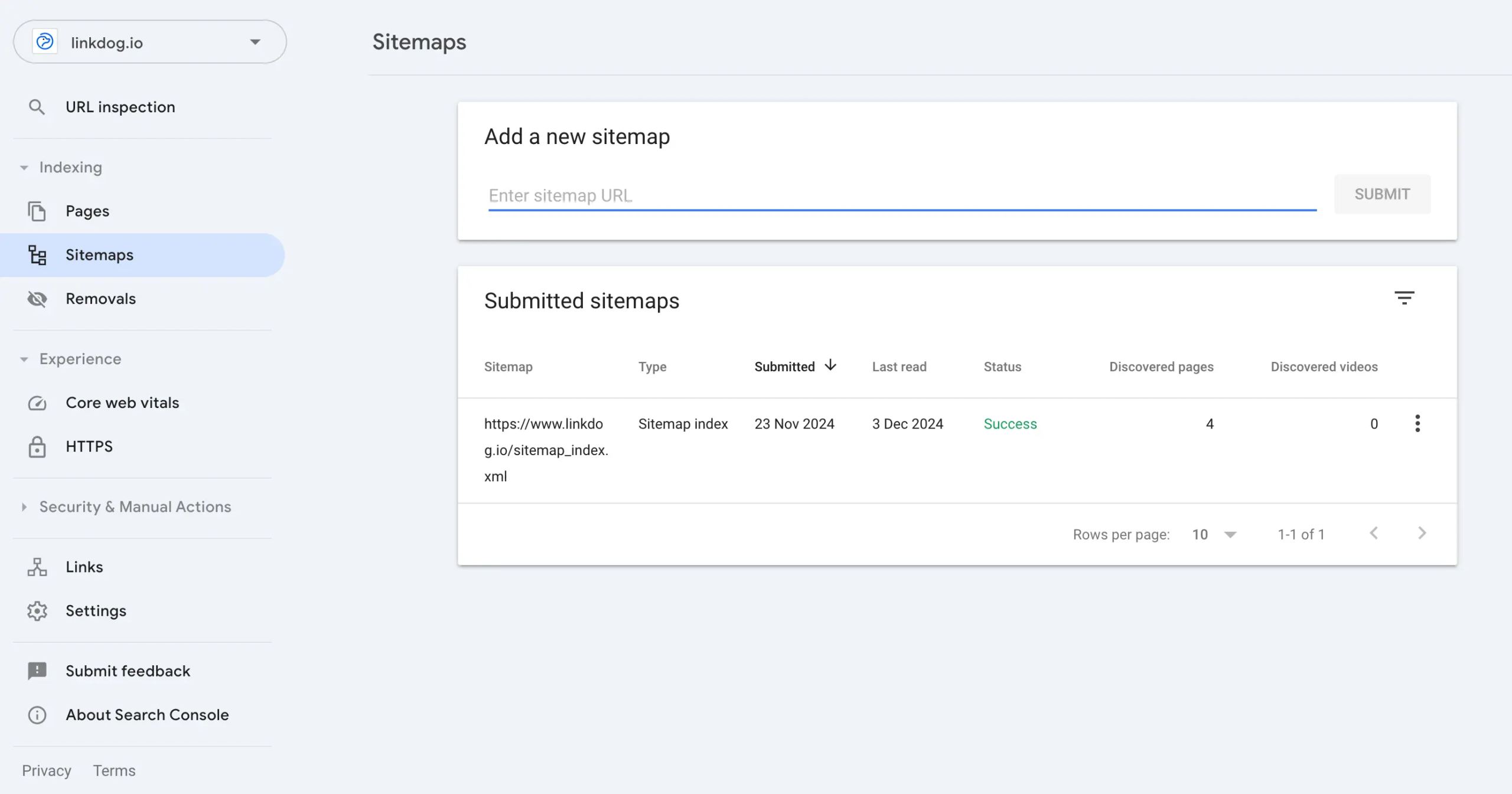
Task: Sort table by Type column
Action: [652, 367]
